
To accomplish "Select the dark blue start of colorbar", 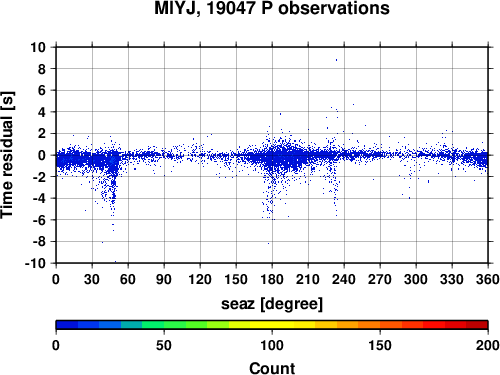I will tap(67, 325).
